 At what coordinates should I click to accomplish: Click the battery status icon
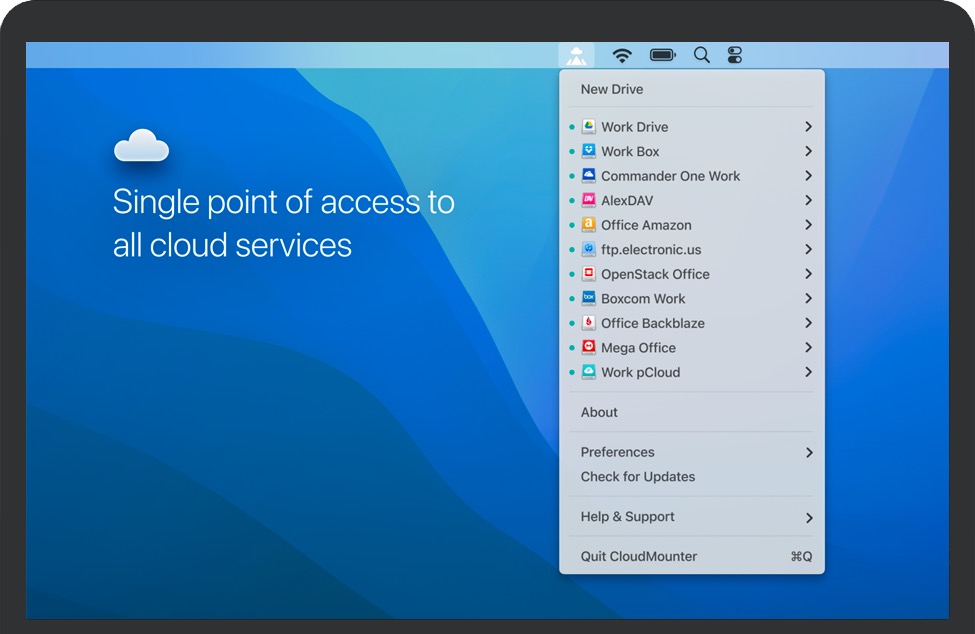(663, 55)
